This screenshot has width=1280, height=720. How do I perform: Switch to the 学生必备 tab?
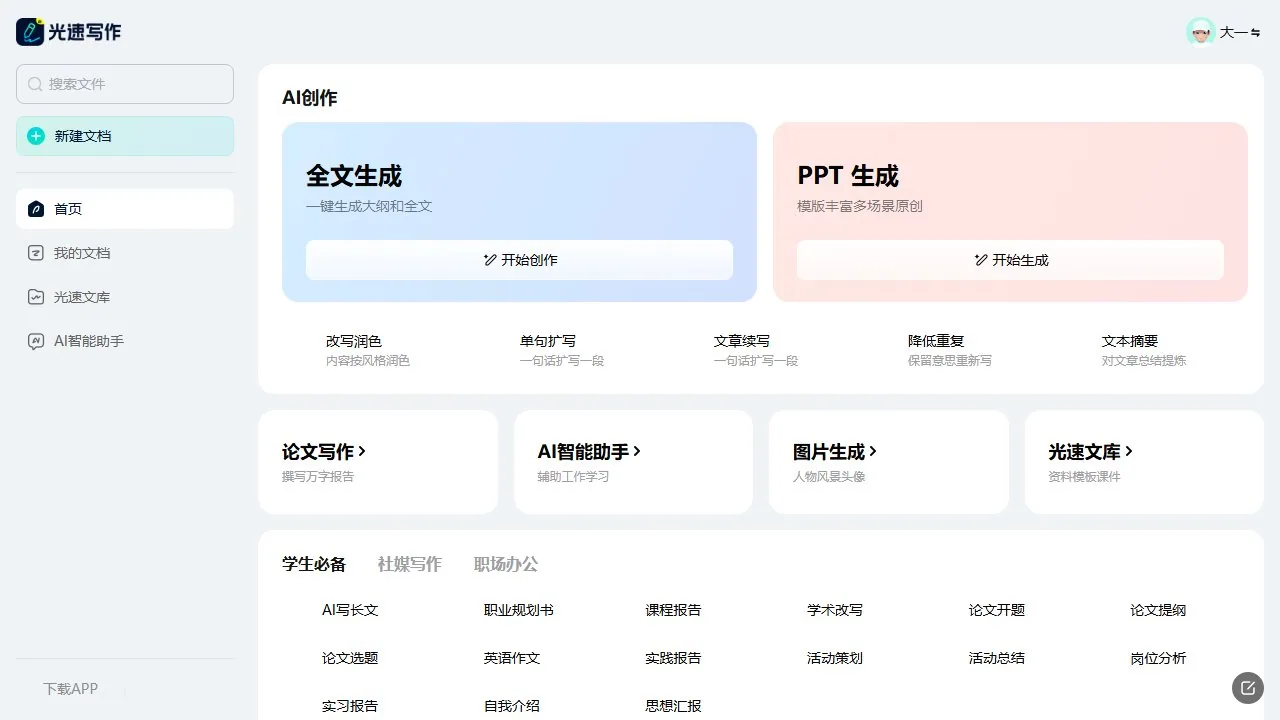tap(314, 564)
